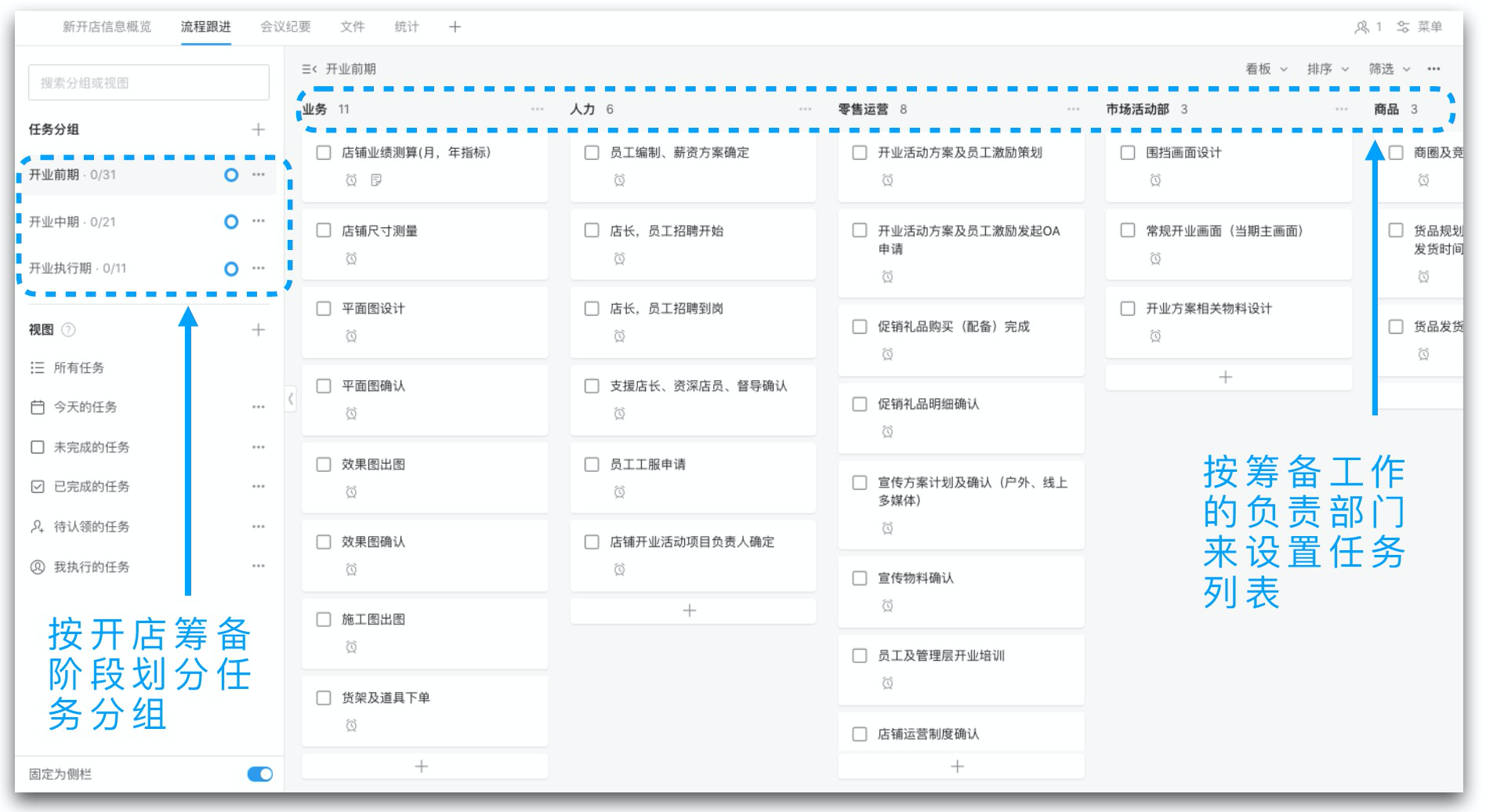Select the 开业前期 task group
1486x812 pixels.
(x=149, y=175)
